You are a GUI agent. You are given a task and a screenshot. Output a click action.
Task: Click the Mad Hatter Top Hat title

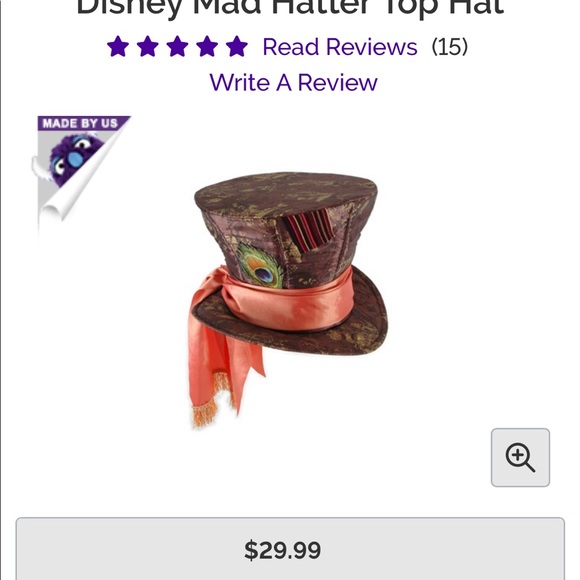tap(290, 7)
